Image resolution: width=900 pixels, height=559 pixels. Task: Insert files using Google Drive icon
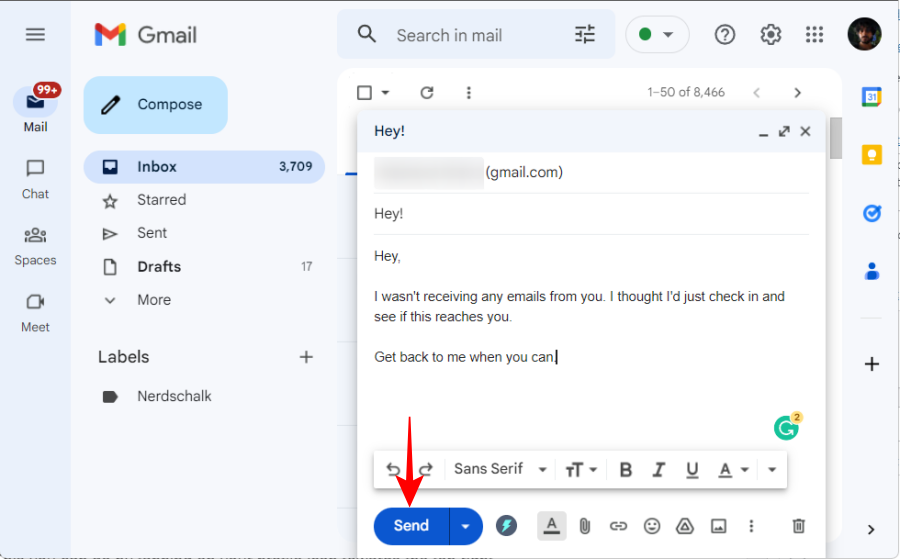coord(685,526)
